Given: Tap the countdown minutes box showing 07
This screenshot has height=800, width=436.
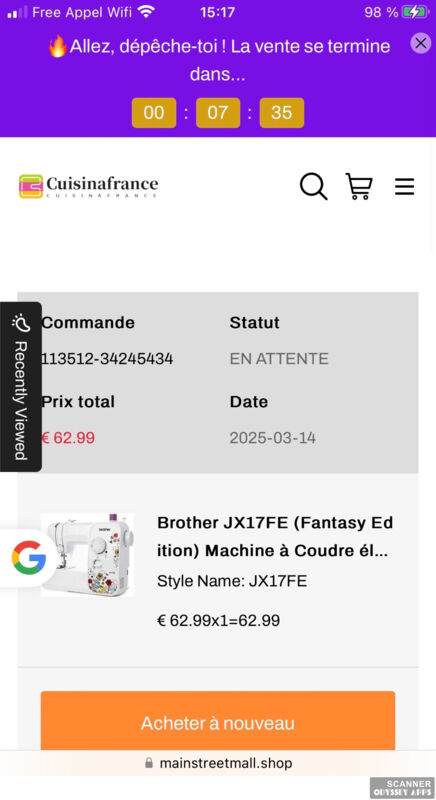Looking at the screenshot, I should (x=218, y=113).
